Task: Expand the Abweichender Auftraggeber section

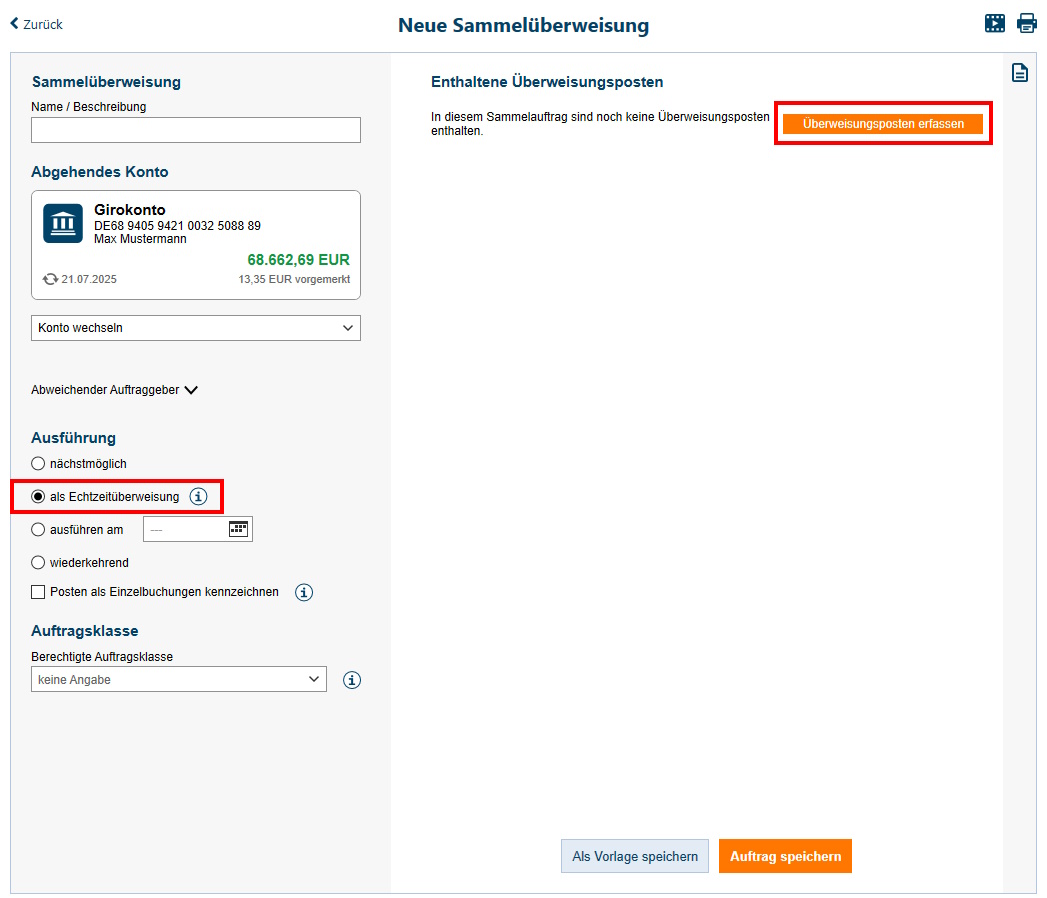Action: click(x=115, y=390)
